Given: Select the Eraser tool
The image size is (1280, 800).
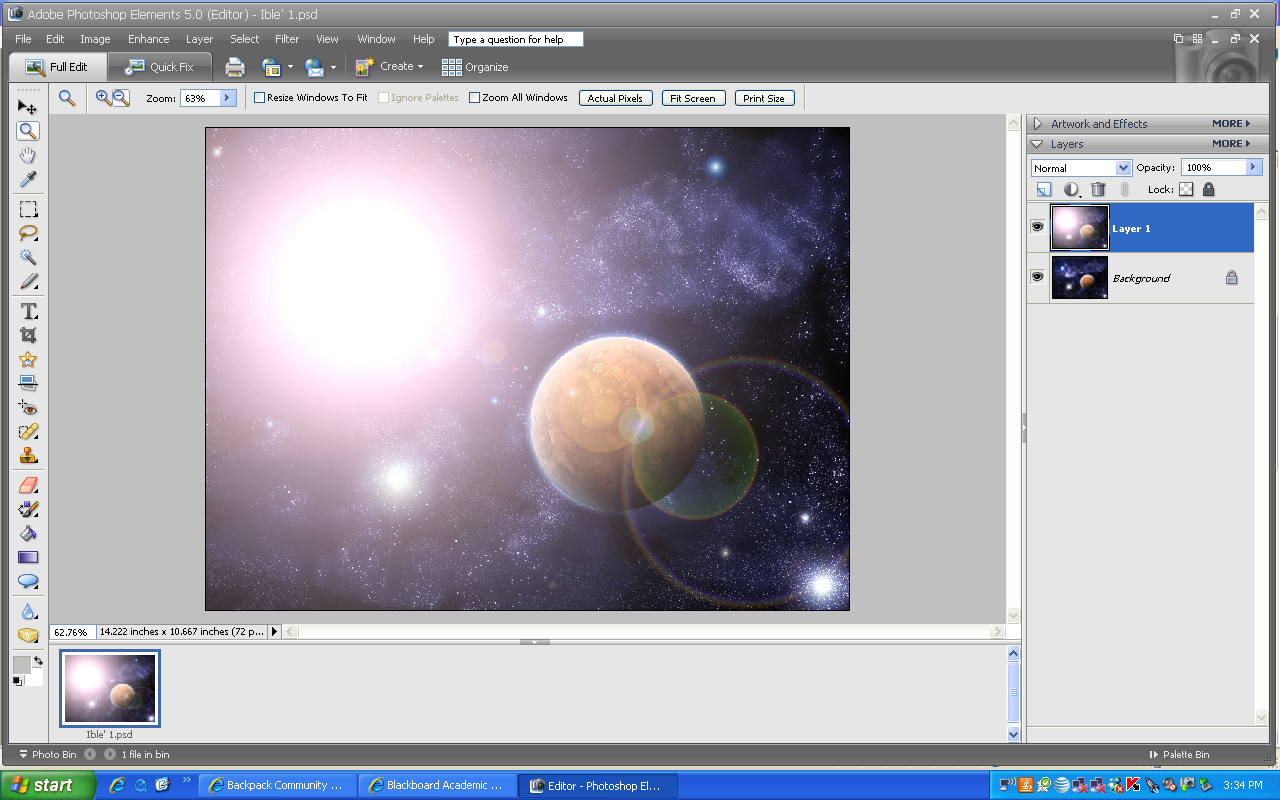Looking at the screenshot, I should click(x=28, y=485).
